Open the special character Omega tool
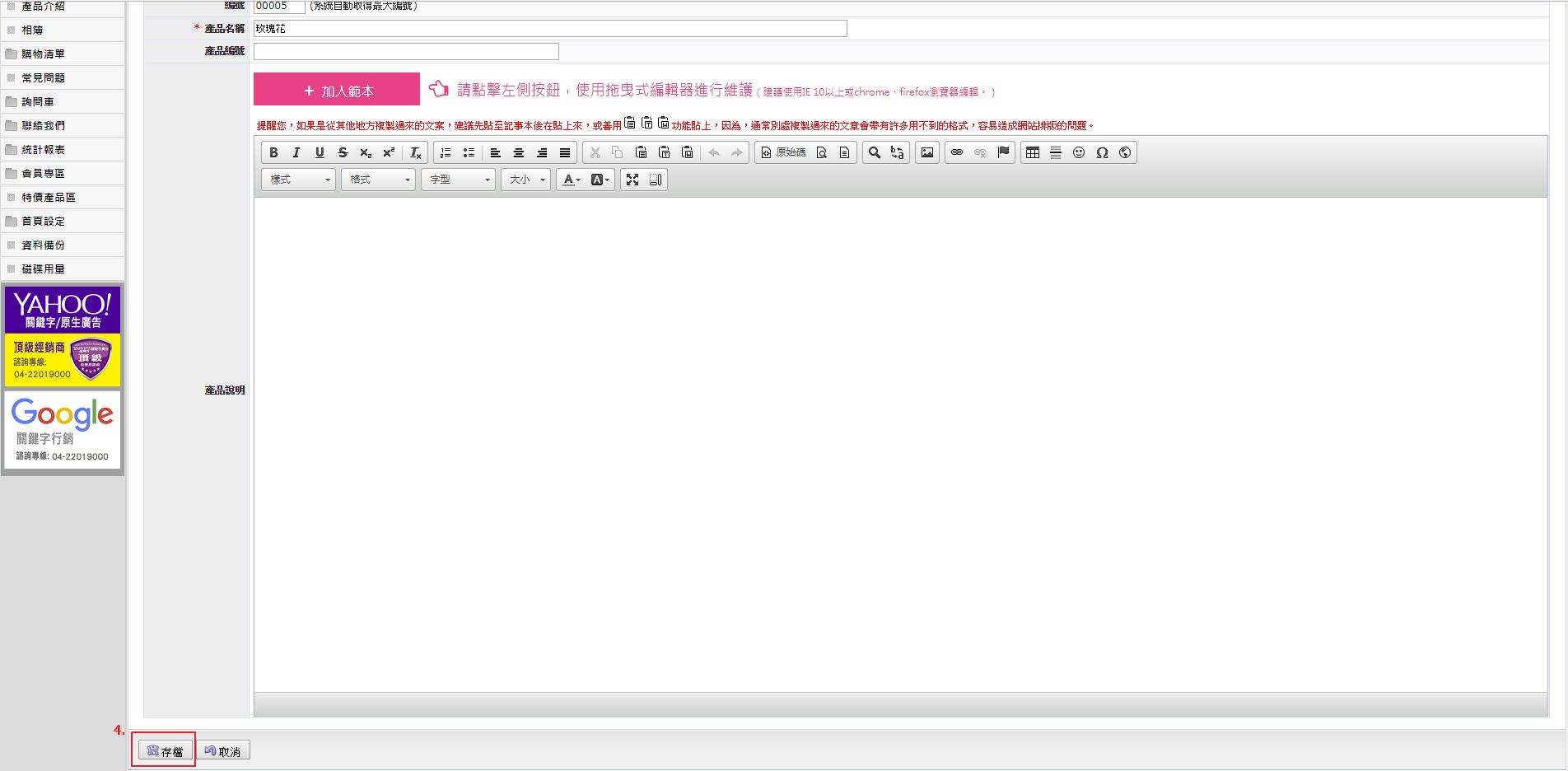The width and height of the screenshot is (1568, 771). [1102, 152]
